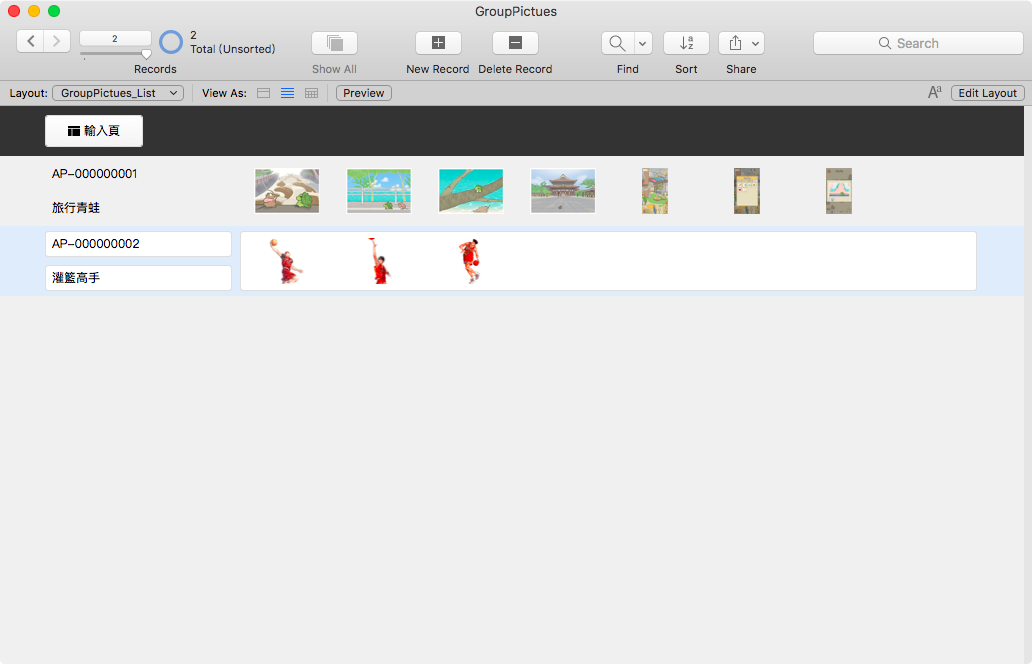Viewport: 1032px width, 664px height.
Task: Click the Edit Layout button
Action: (x=987, y=93)
